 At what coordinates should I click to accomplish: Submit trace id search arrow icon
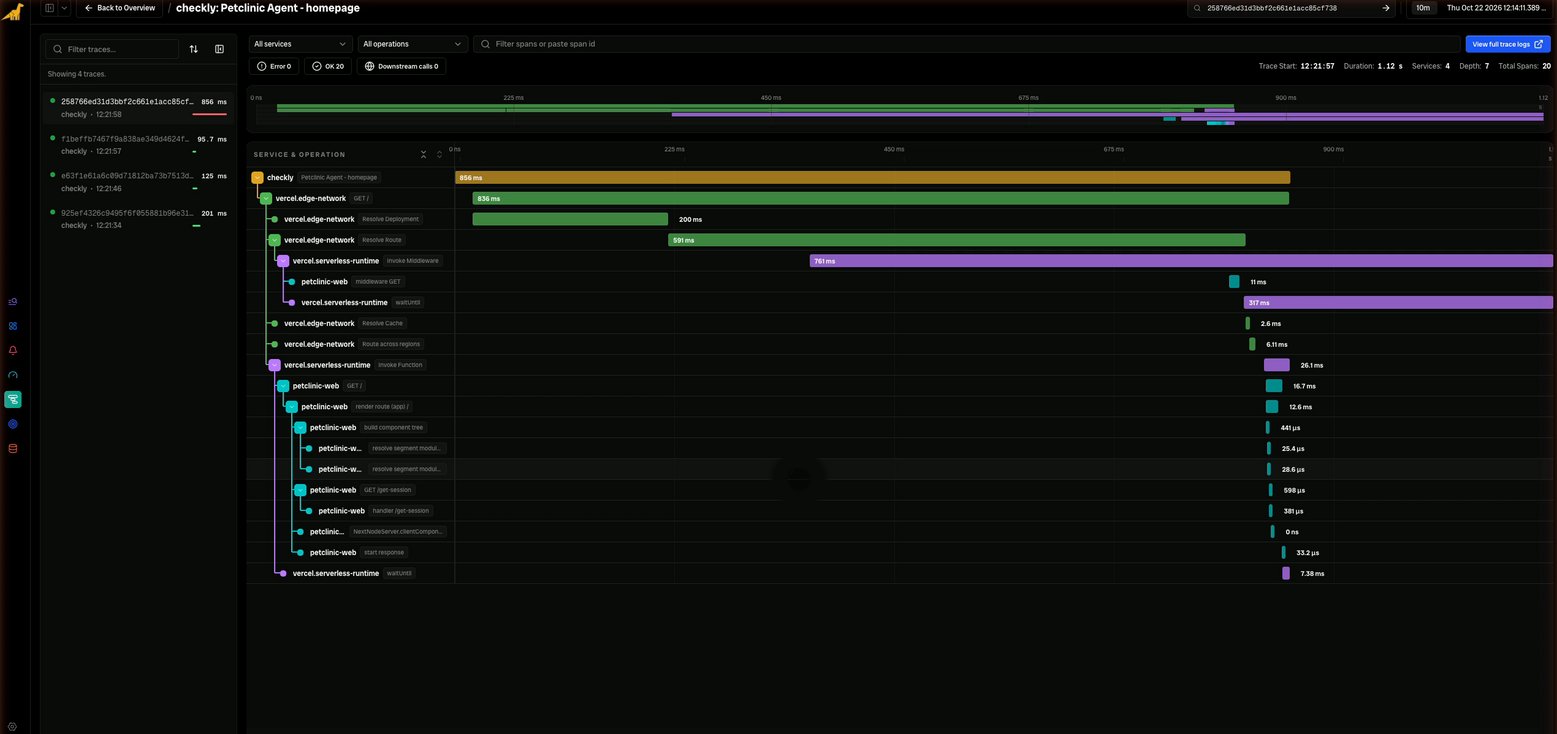[x=1386, y=8]
